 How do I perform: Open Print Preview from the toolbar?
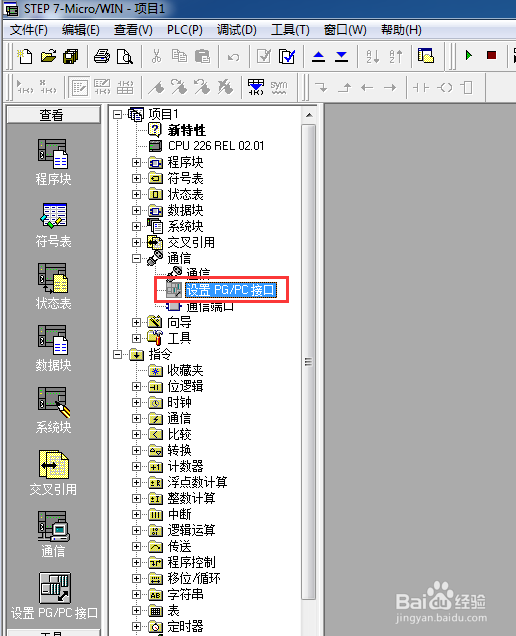click(125, 56)
